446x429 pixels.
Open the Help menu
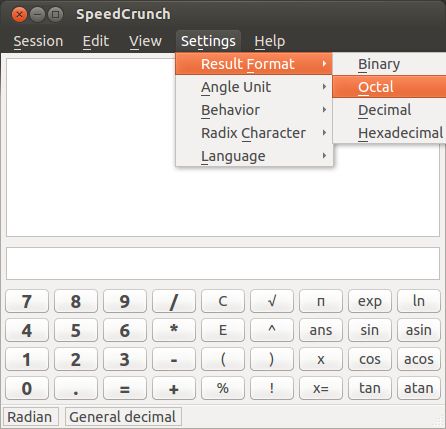coord(269,41)
